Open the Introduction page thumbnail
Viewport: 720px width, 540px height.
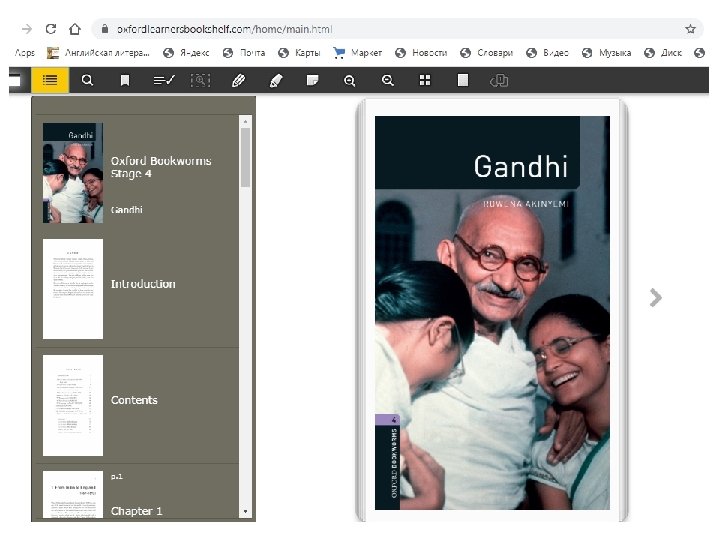pos(73,289)
